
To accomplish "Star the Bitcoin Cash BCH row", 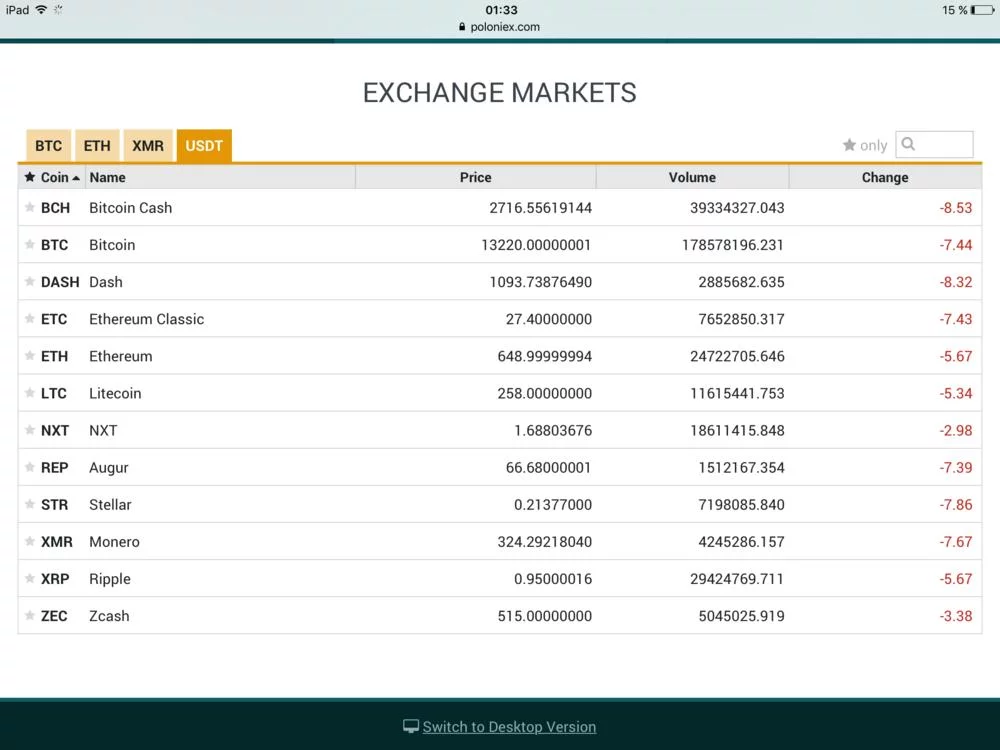I will [x=30, y=208].
